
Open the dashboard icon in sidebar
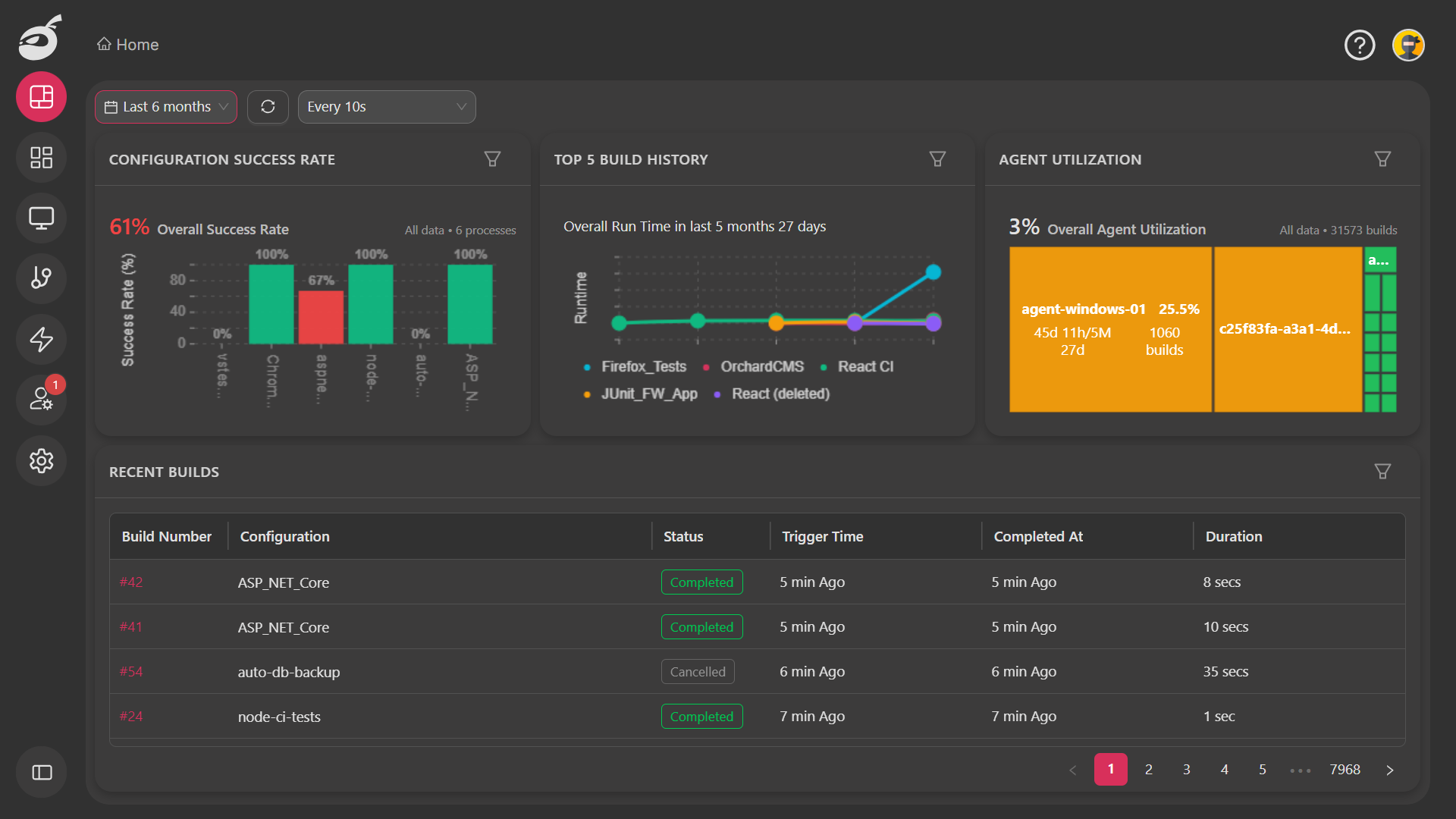tap(41, 97)
